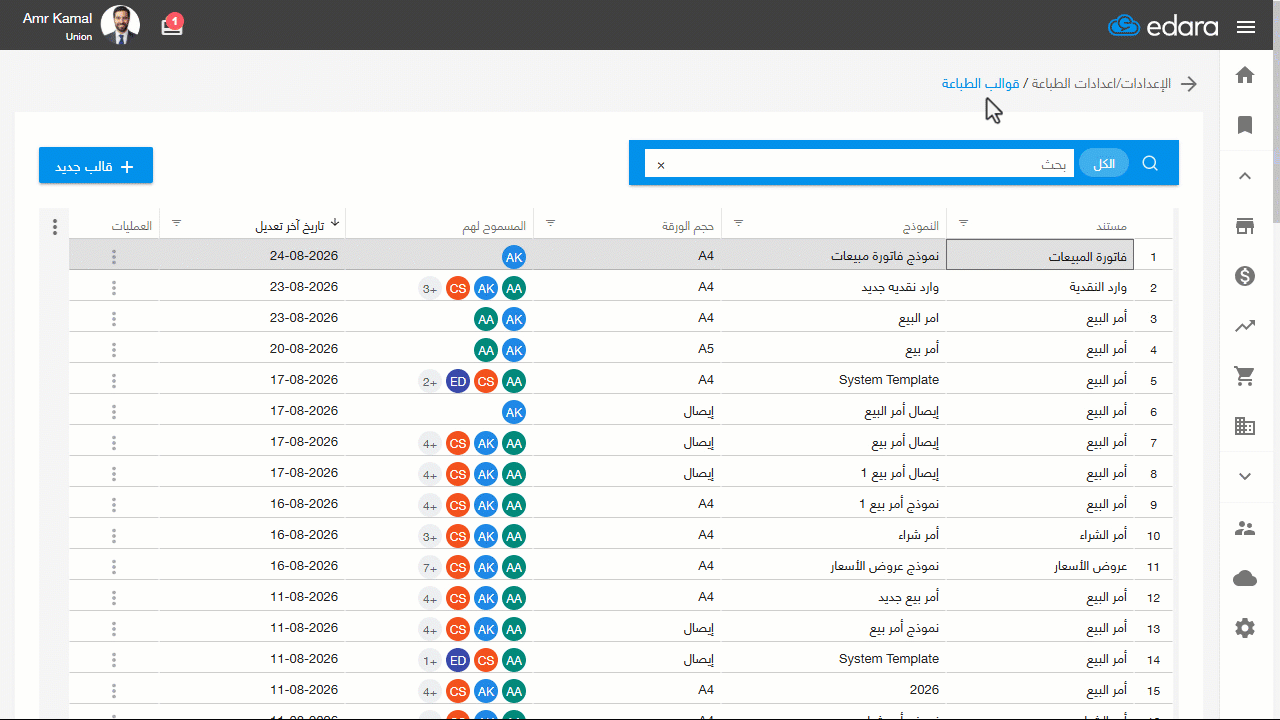Open the store sidebar icon

click(1245, 226)
